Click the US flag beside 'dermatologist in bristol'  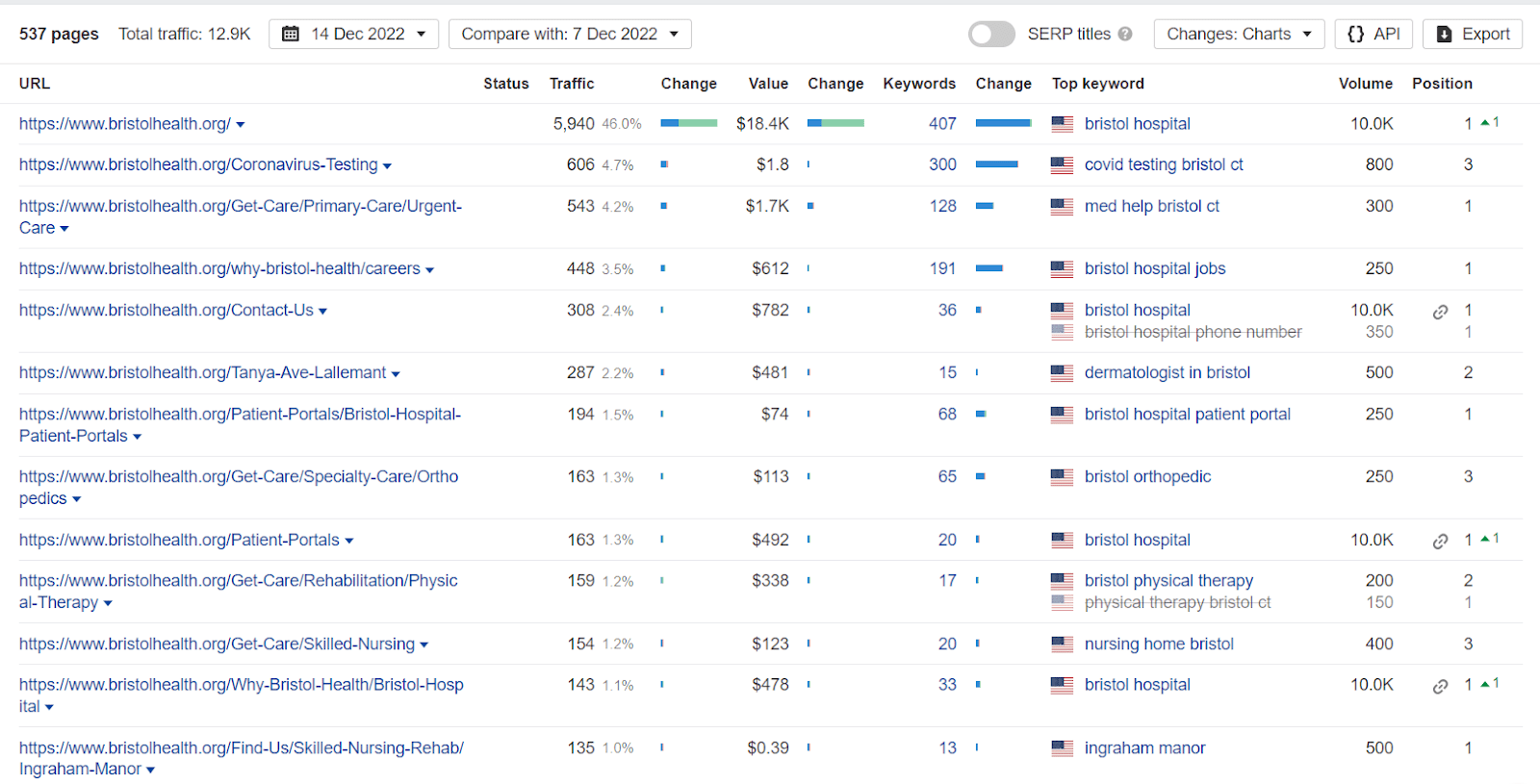1063,373
